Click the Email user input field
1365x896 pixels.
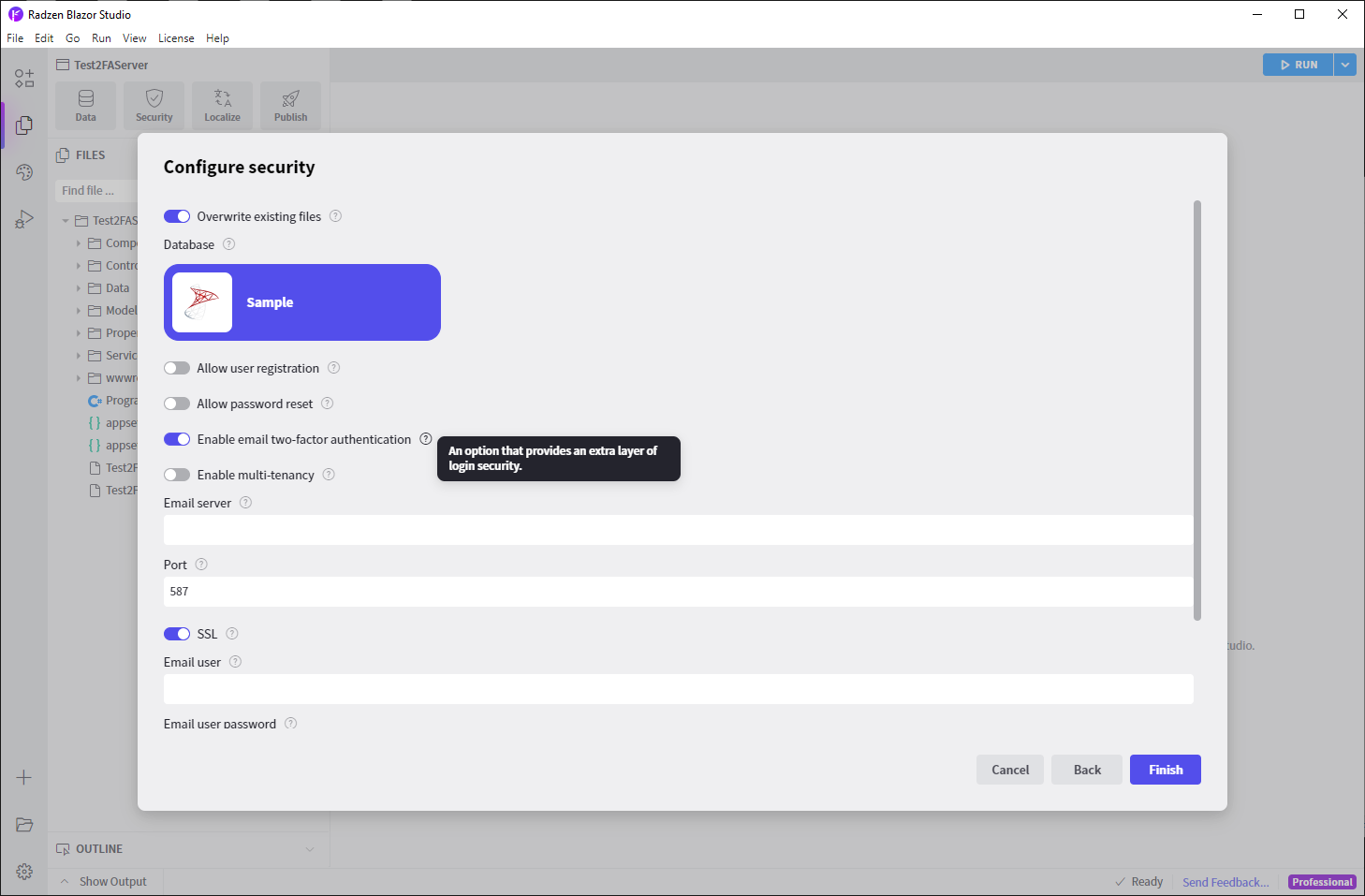[679, 689]
